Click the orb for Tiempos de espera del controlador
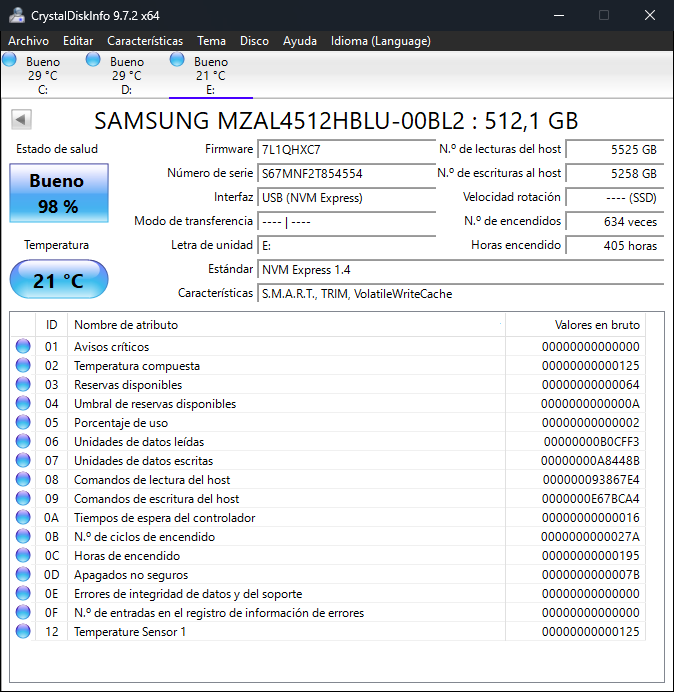The image size is (674, 692). tap(23, 517)
